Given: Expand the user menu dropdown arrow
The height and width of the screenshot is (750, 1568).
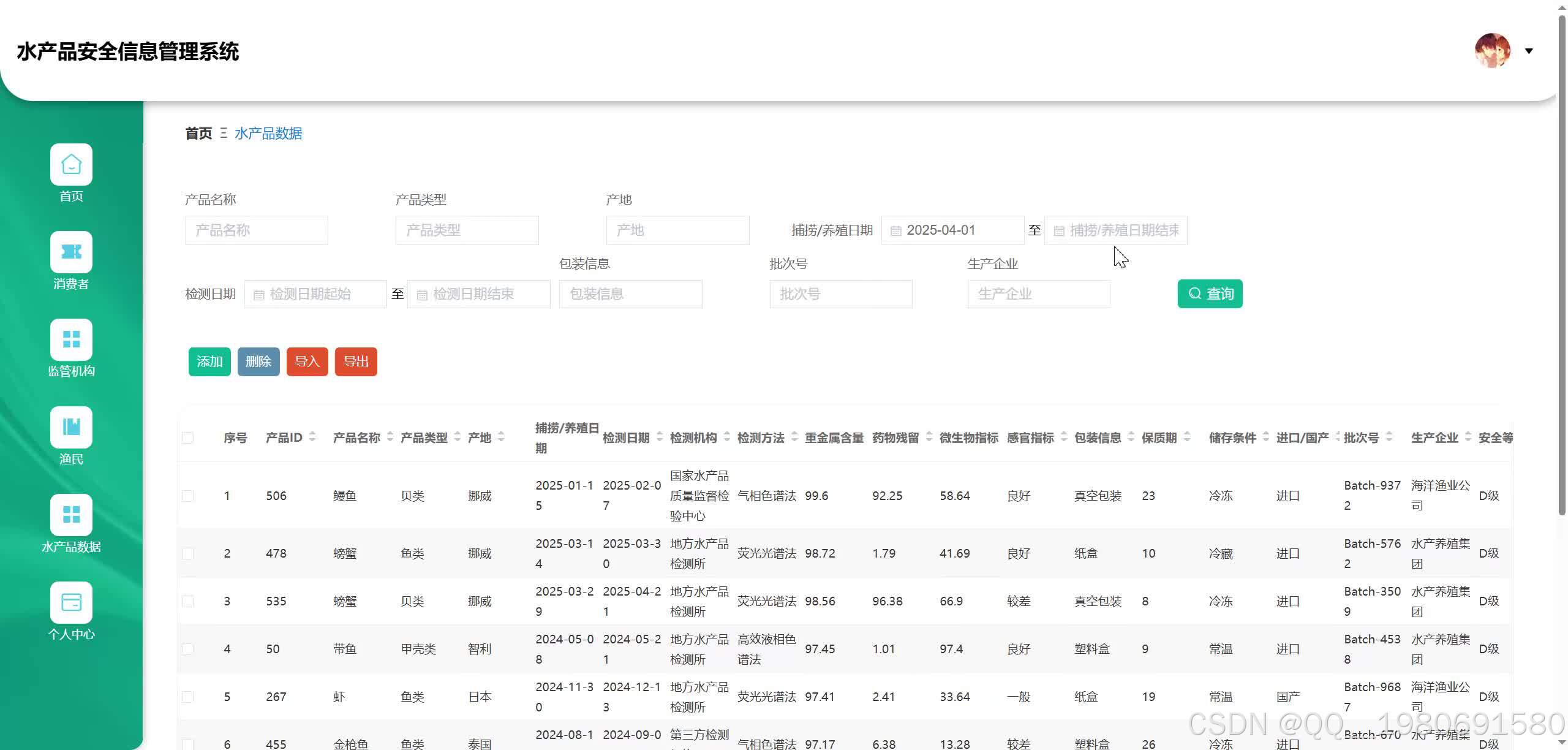Looking at the screenshot, I should [x=1529, y=51].
